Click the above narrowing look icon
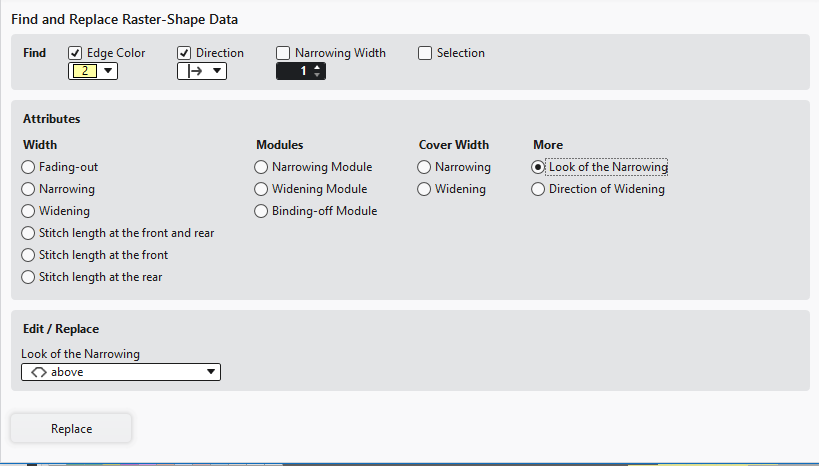 pyautogui.click(x=37, y=372)
